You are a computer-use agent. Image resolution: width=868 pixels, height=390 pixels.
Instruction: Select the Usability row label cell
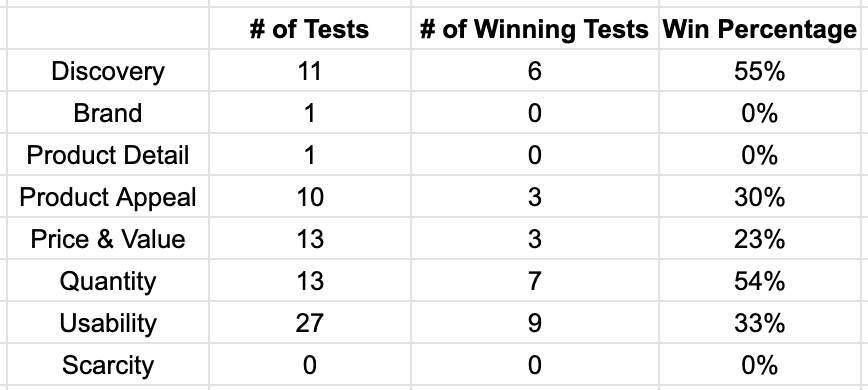[x=108, y=323]
